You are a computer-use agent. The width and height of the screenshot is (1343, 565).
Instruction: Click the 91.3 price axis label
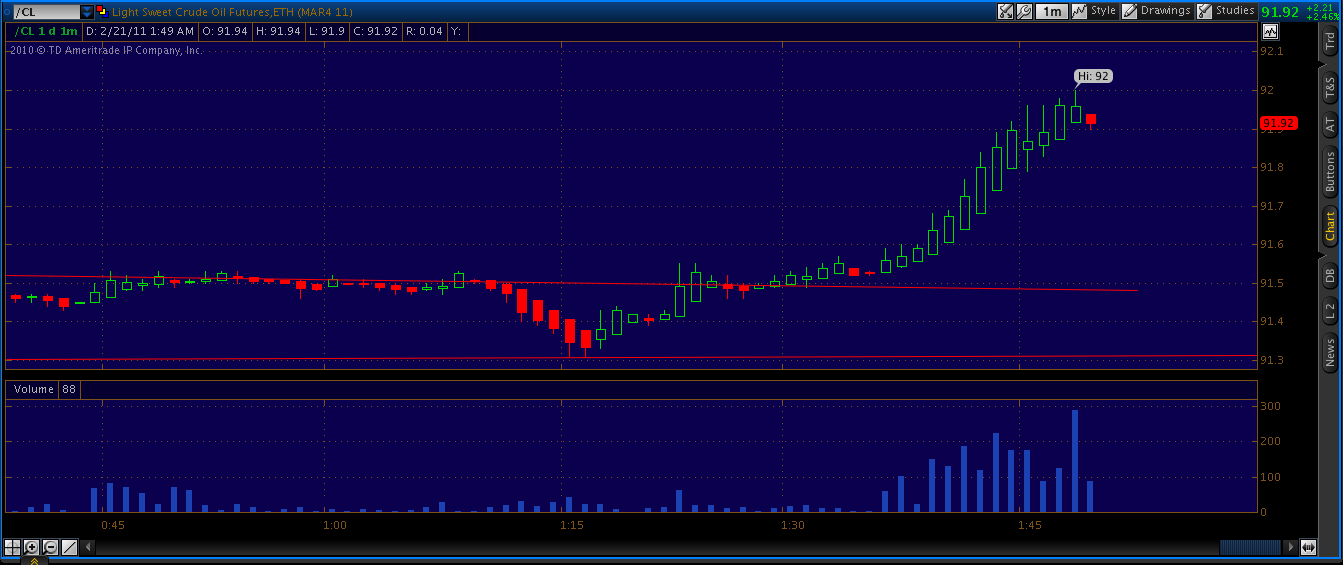(1272, 360)
